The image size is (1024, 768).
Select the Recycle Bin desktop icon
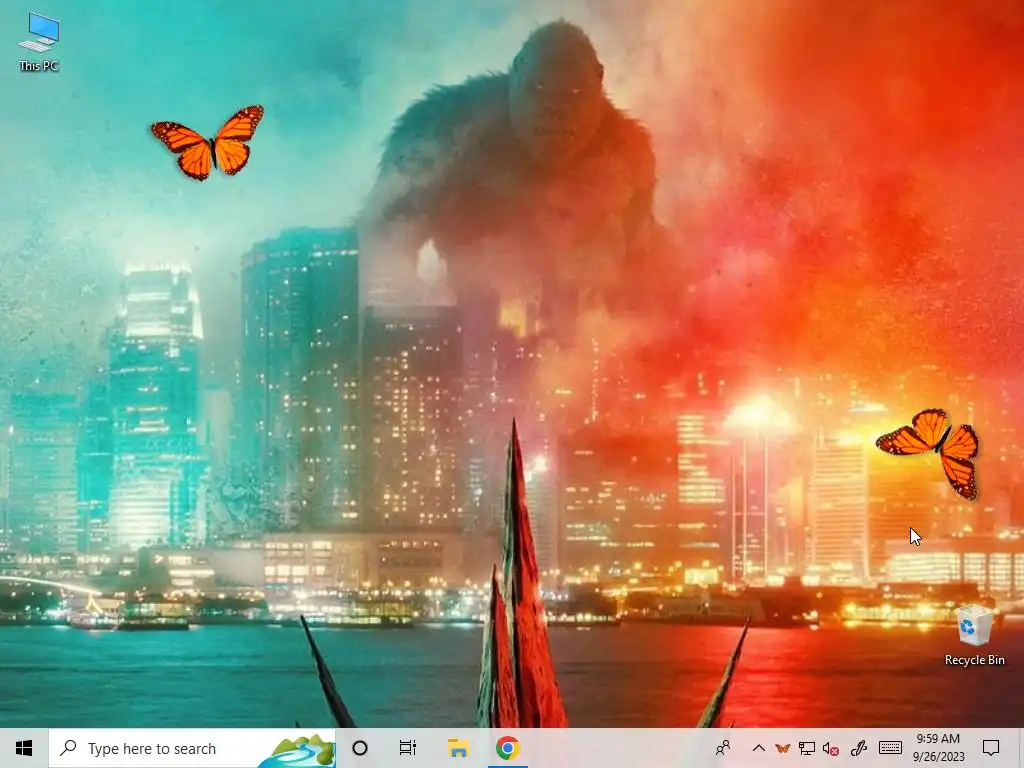[x=974, y=635]
